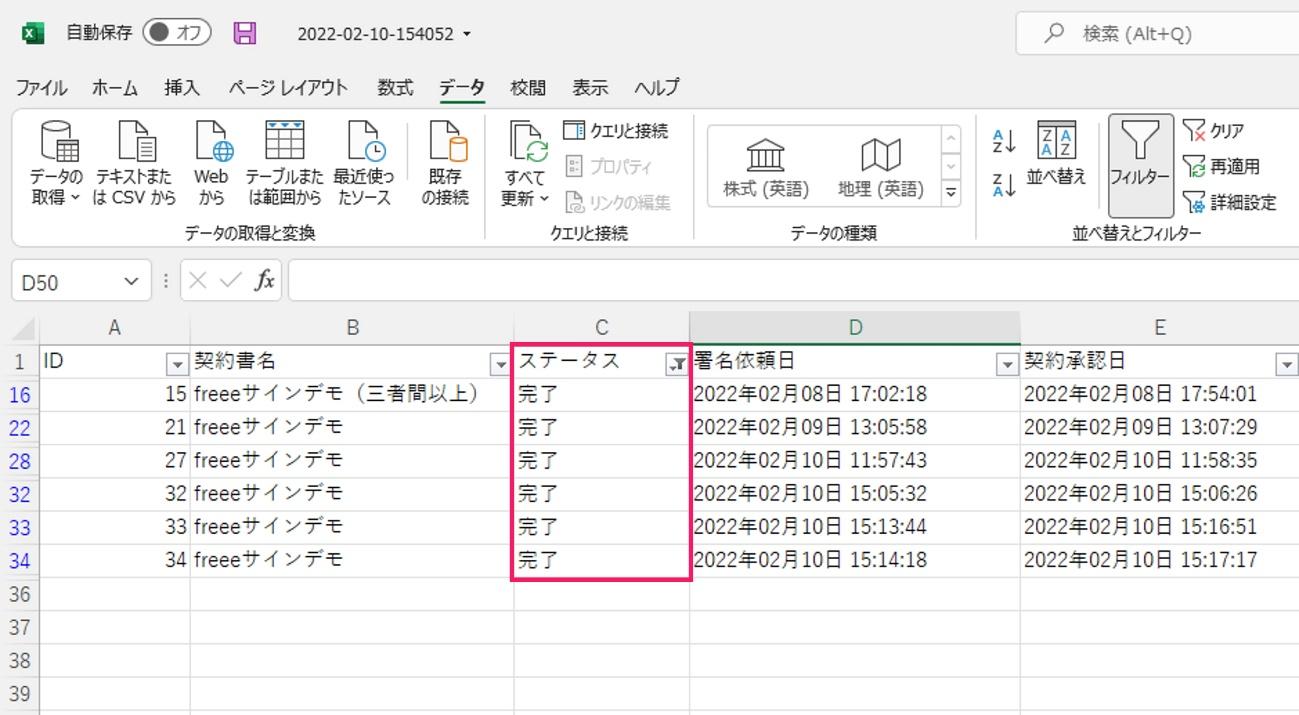Click テキストまたは CSV から icon
Viewport: 1299px width, 715px height.
point(134,163)
